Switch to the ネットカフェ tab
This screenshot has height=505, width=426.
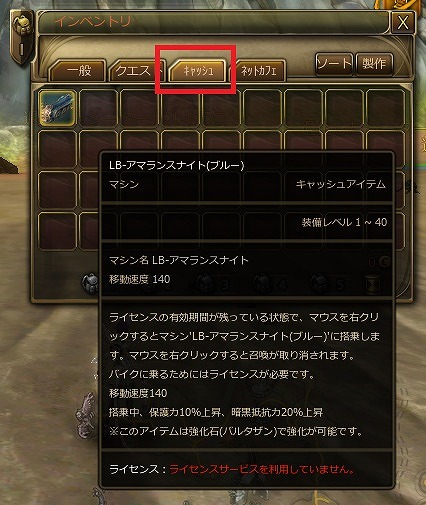point(259,71)
